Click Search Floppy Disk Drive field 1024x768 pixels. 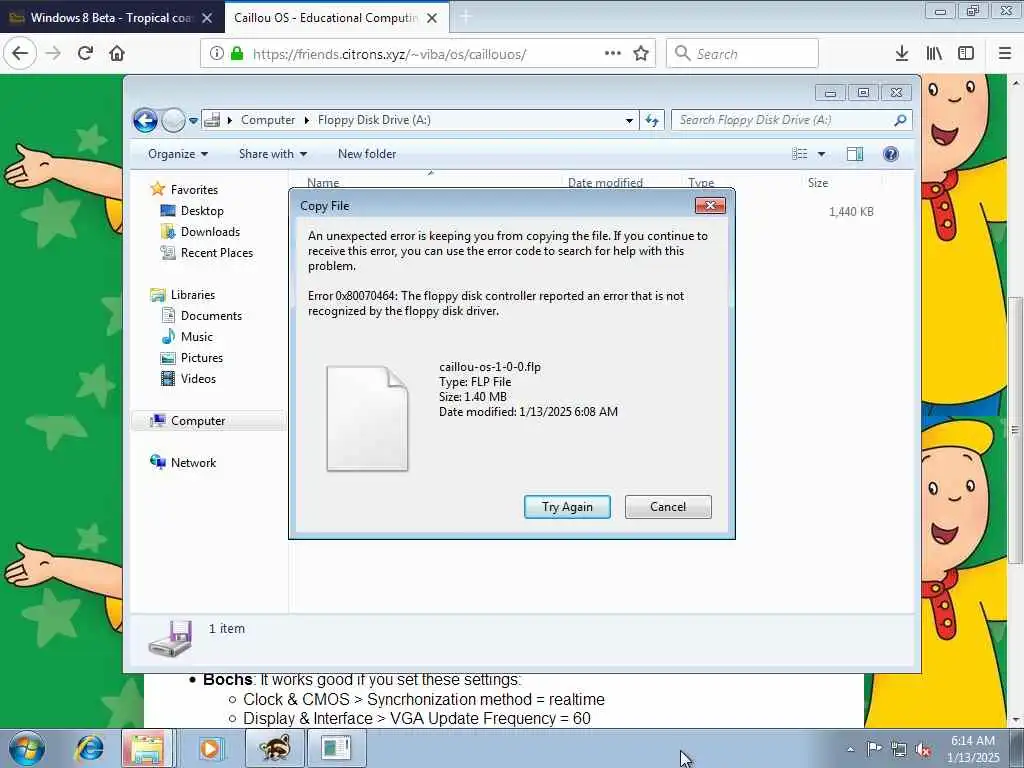[790, 120]
